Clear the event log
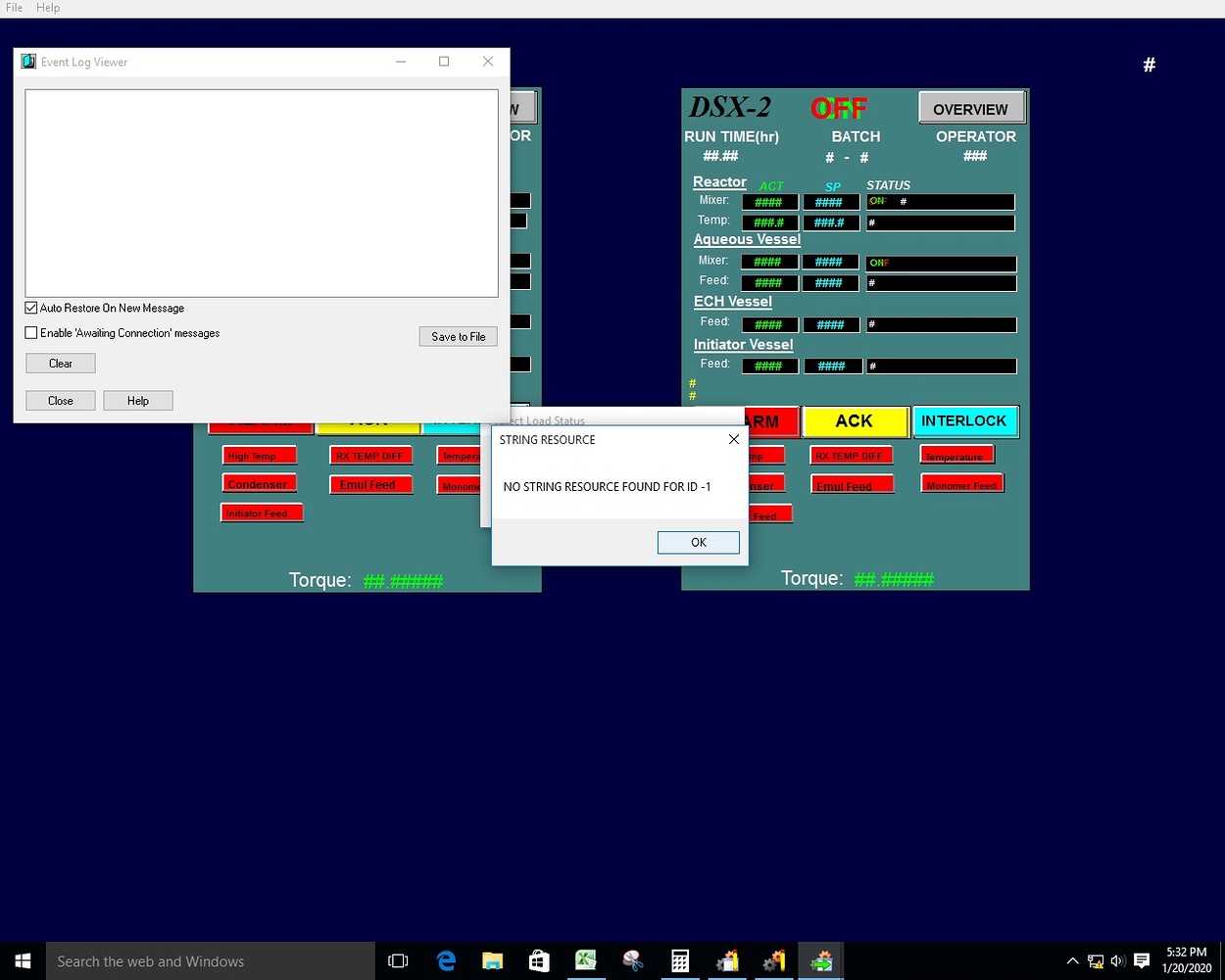 pyautogui.click(x=61, y=364)
